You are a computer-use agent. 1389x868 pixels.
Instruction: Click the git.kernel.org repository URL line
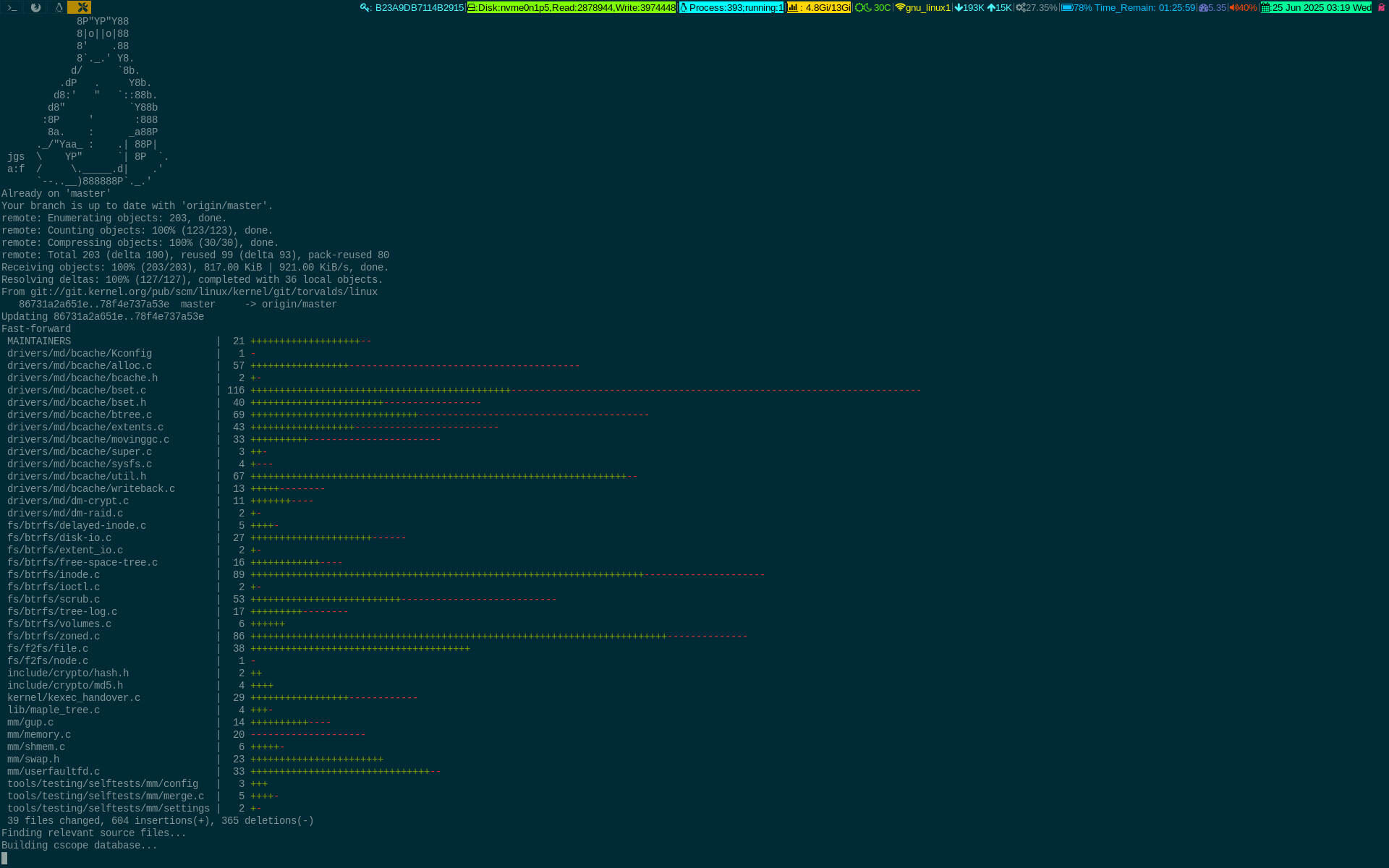pos(190,292)
